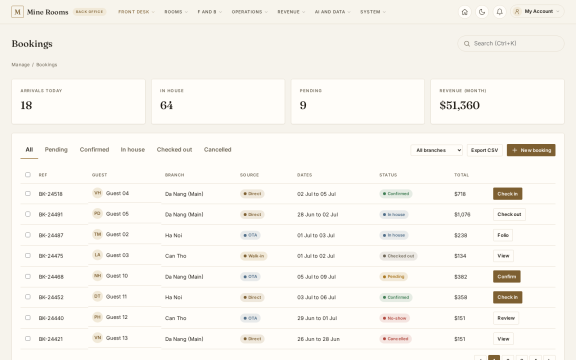The width and height of the screenshot is (576, 360).
Task: Click PH avatar for Guest 12
Action: (x=97, y=317)
